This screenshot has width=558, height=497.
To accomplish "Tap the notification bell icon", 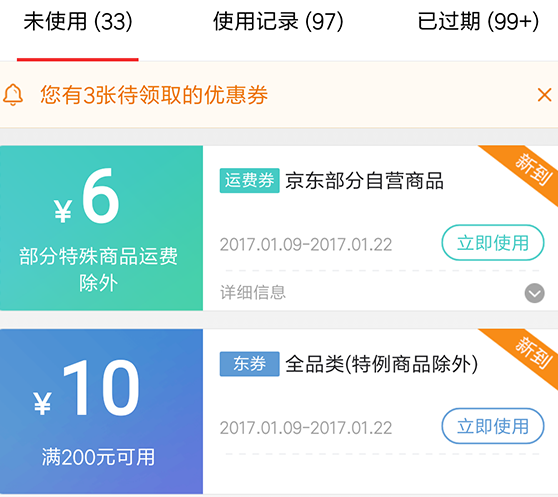I will [13, 95].
